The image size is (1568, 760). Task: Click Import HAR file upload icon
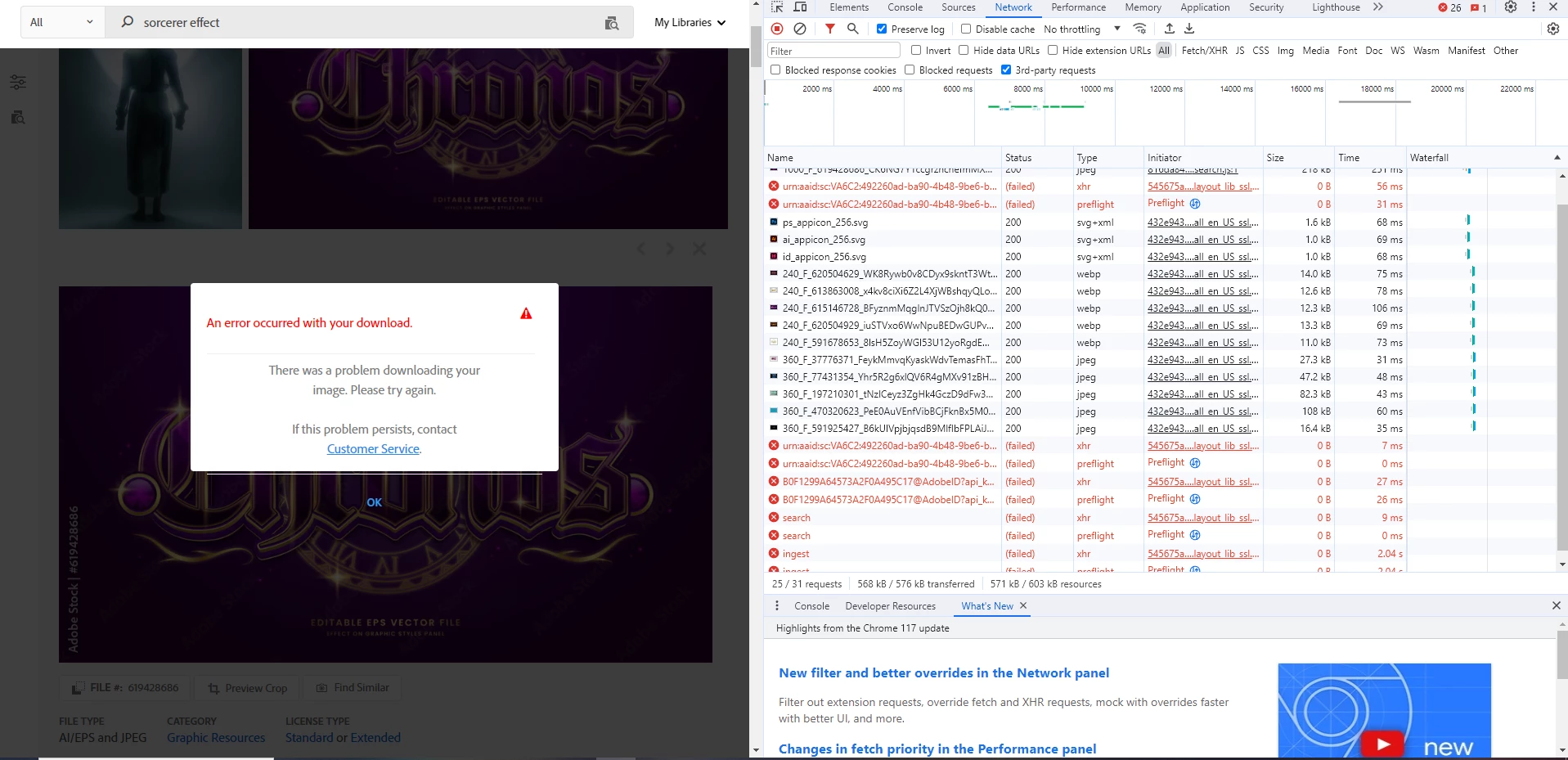(1170, 29)
